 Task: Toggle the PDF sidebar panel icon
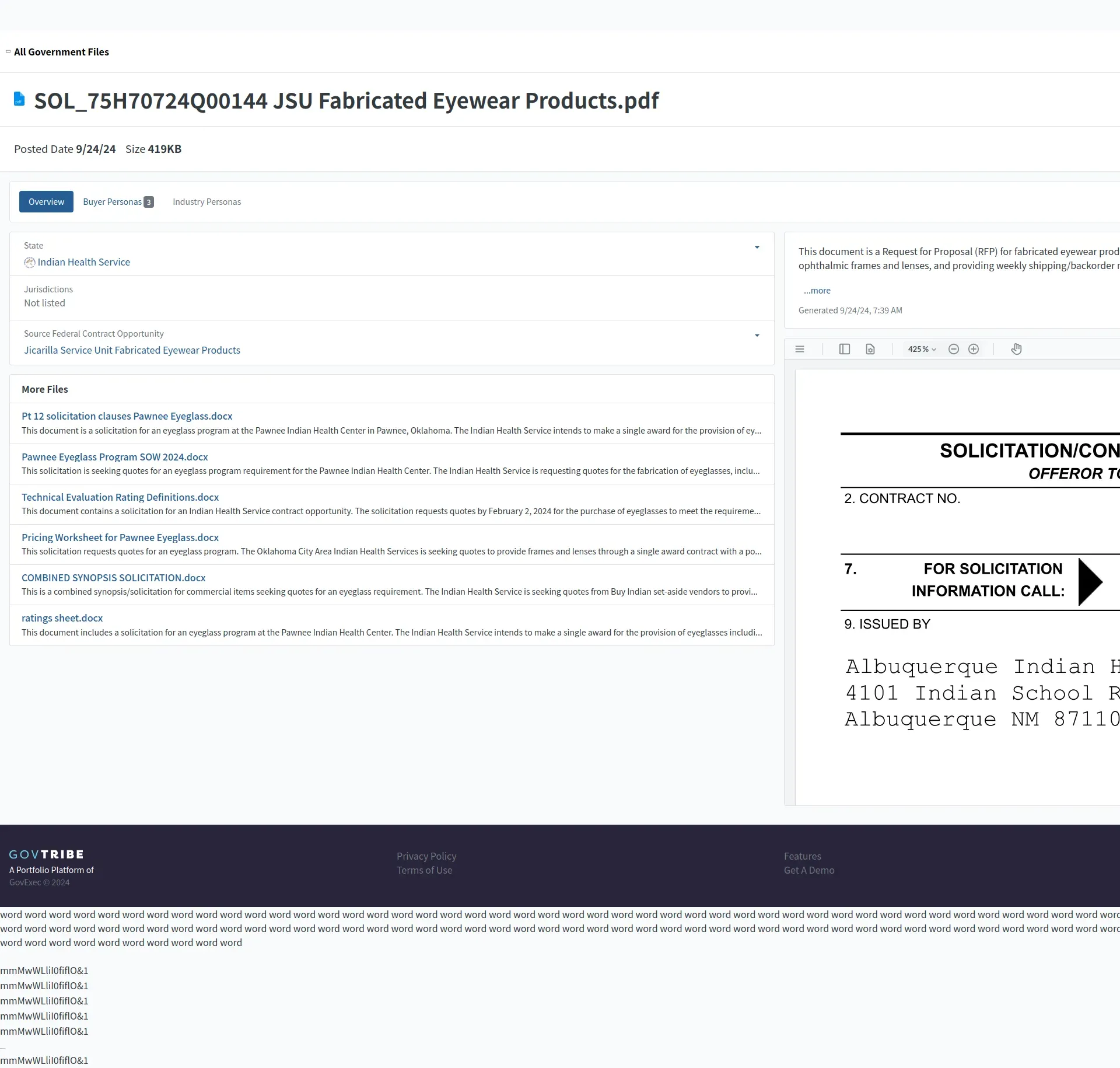coord(844,349)
